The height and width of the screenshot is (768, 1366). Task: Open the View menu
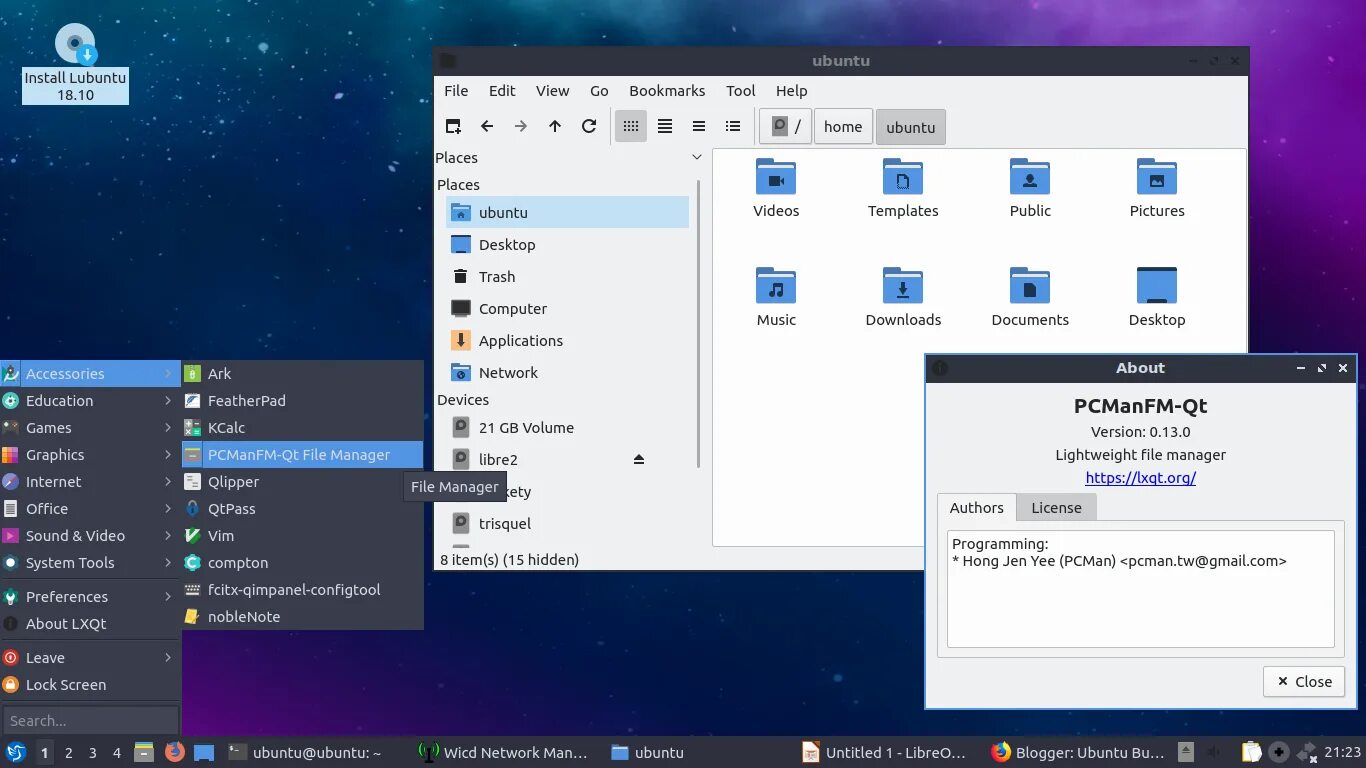click(x=552, y=90)
